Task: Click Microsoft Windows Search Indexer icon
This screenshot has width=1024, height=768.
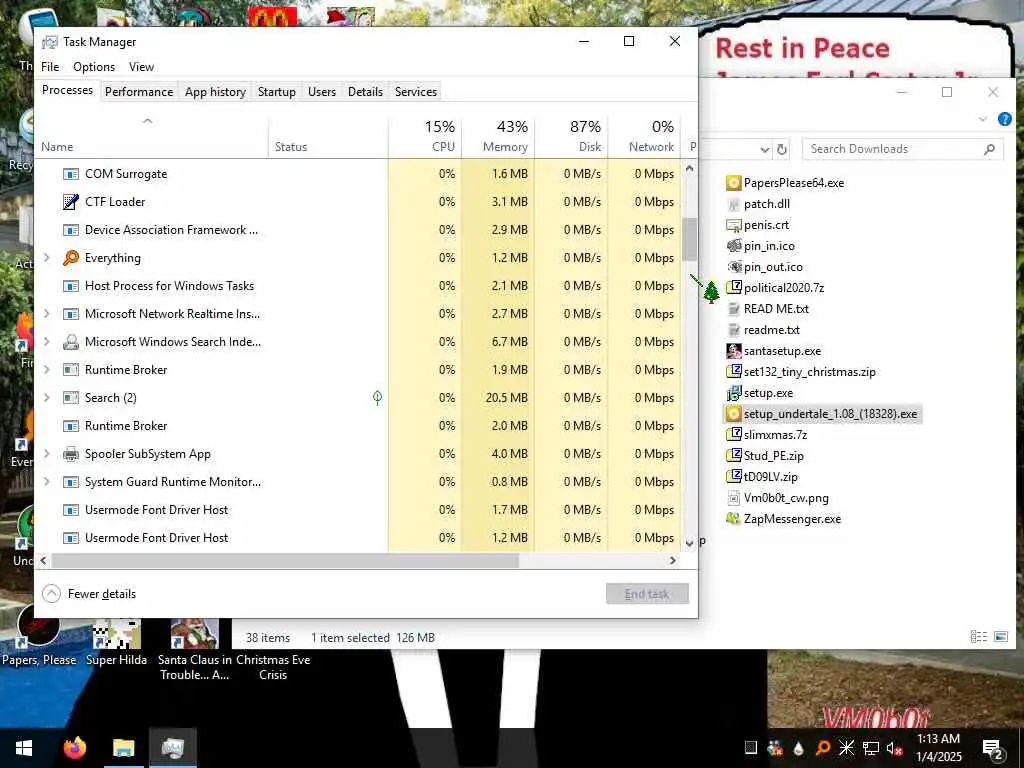Action: 71,342
